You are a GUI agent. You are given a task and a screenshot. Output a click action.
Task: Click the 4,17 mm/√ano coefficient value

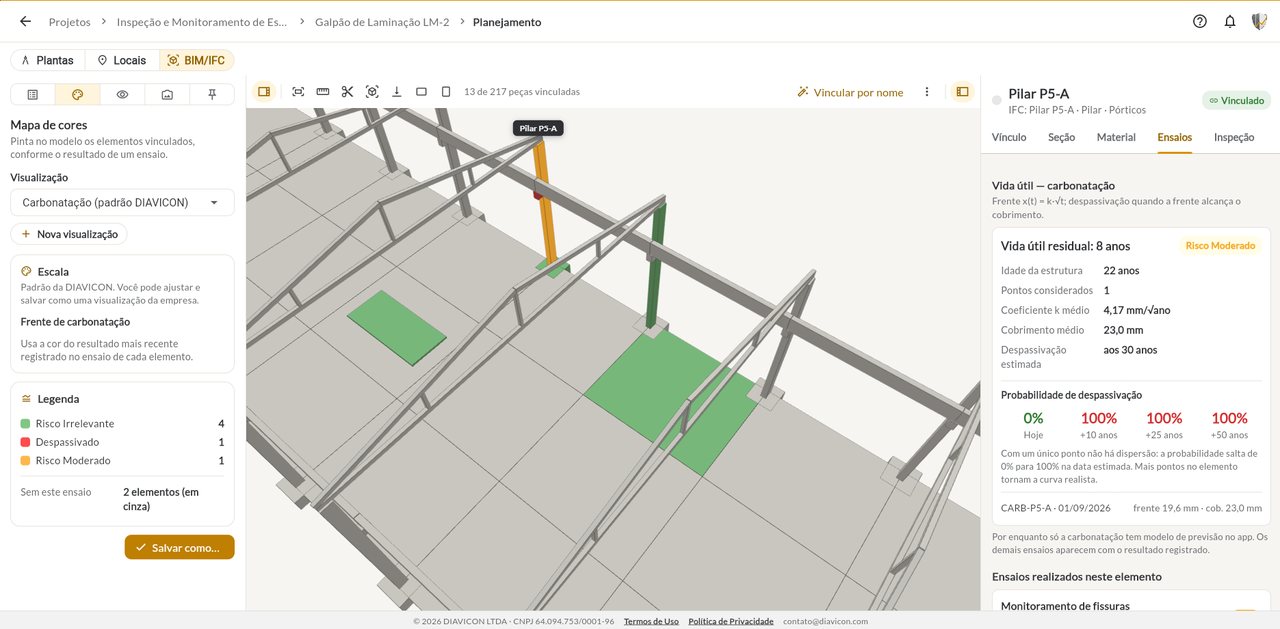(x=1137, y=310)
